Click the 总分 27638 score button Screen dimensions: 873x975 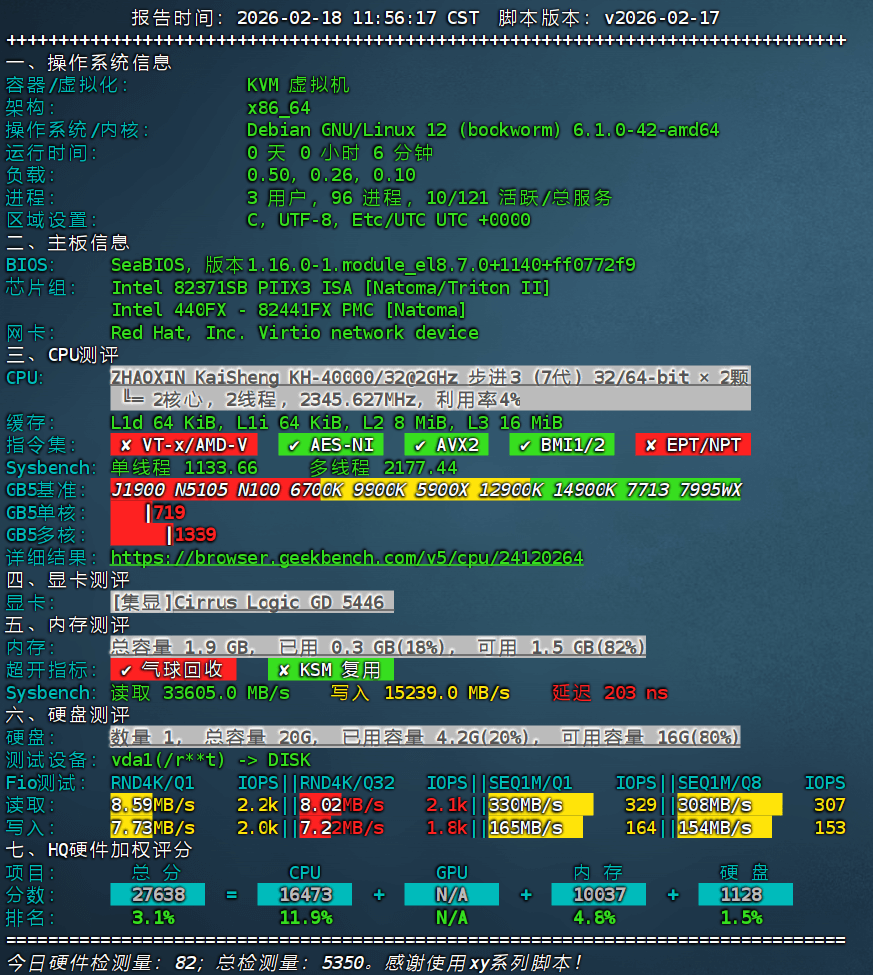[x=157, y=895]
